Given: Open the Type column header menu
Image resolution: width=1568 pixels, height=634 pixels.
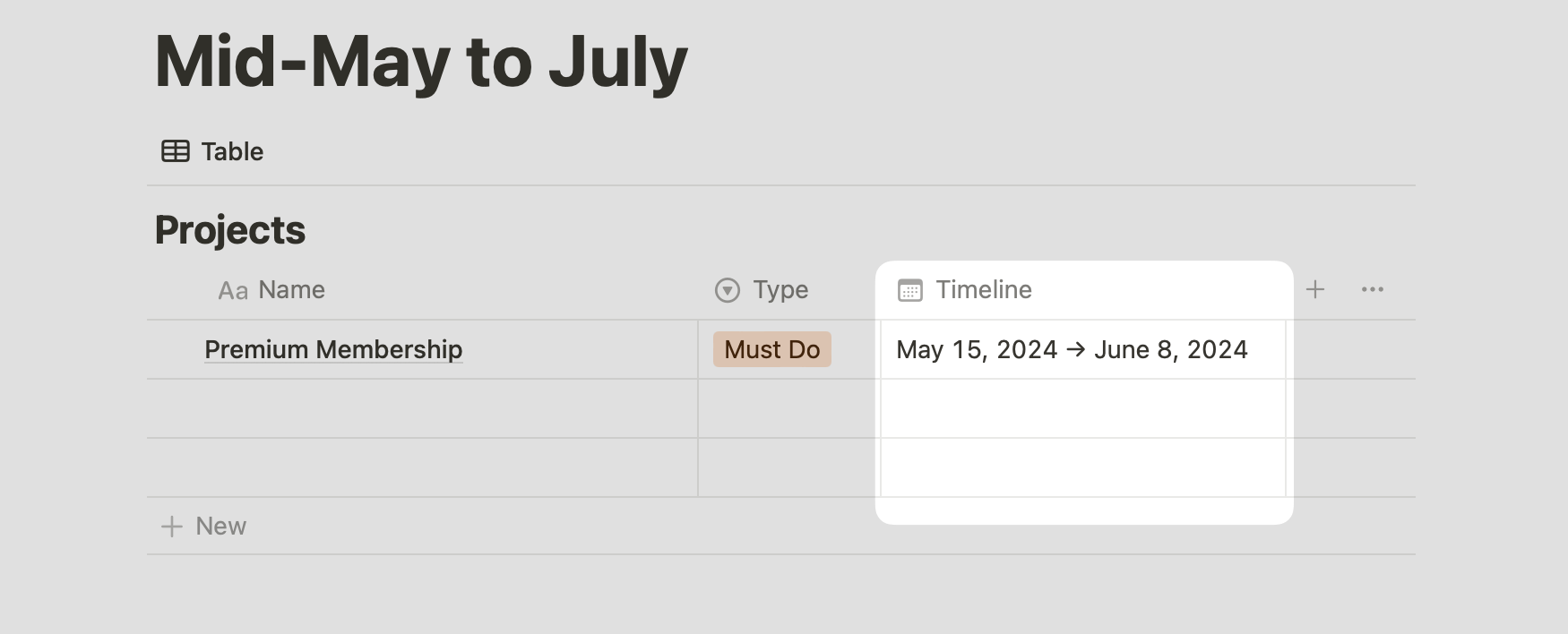Looking at the screenshot, I should click(x=789, y=290).
